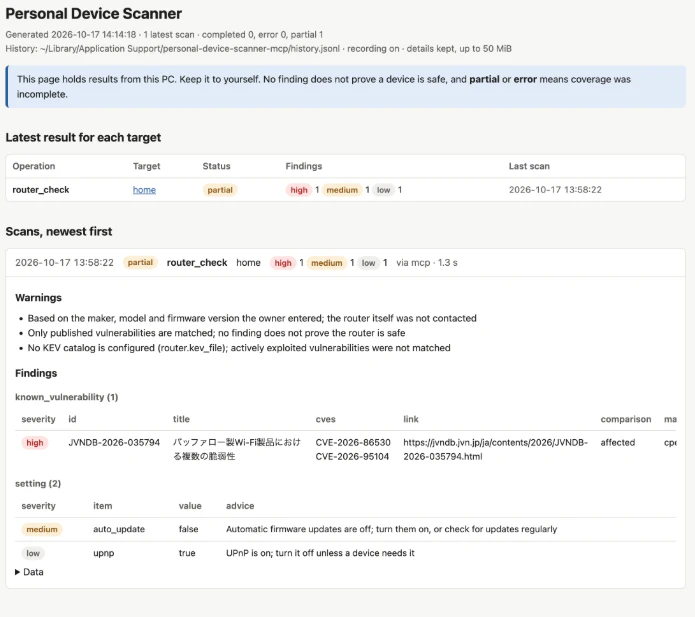The image size is (695, 617).
Task: Click the low severity badge in the upnp row
Action: click(x=33, y=553)
